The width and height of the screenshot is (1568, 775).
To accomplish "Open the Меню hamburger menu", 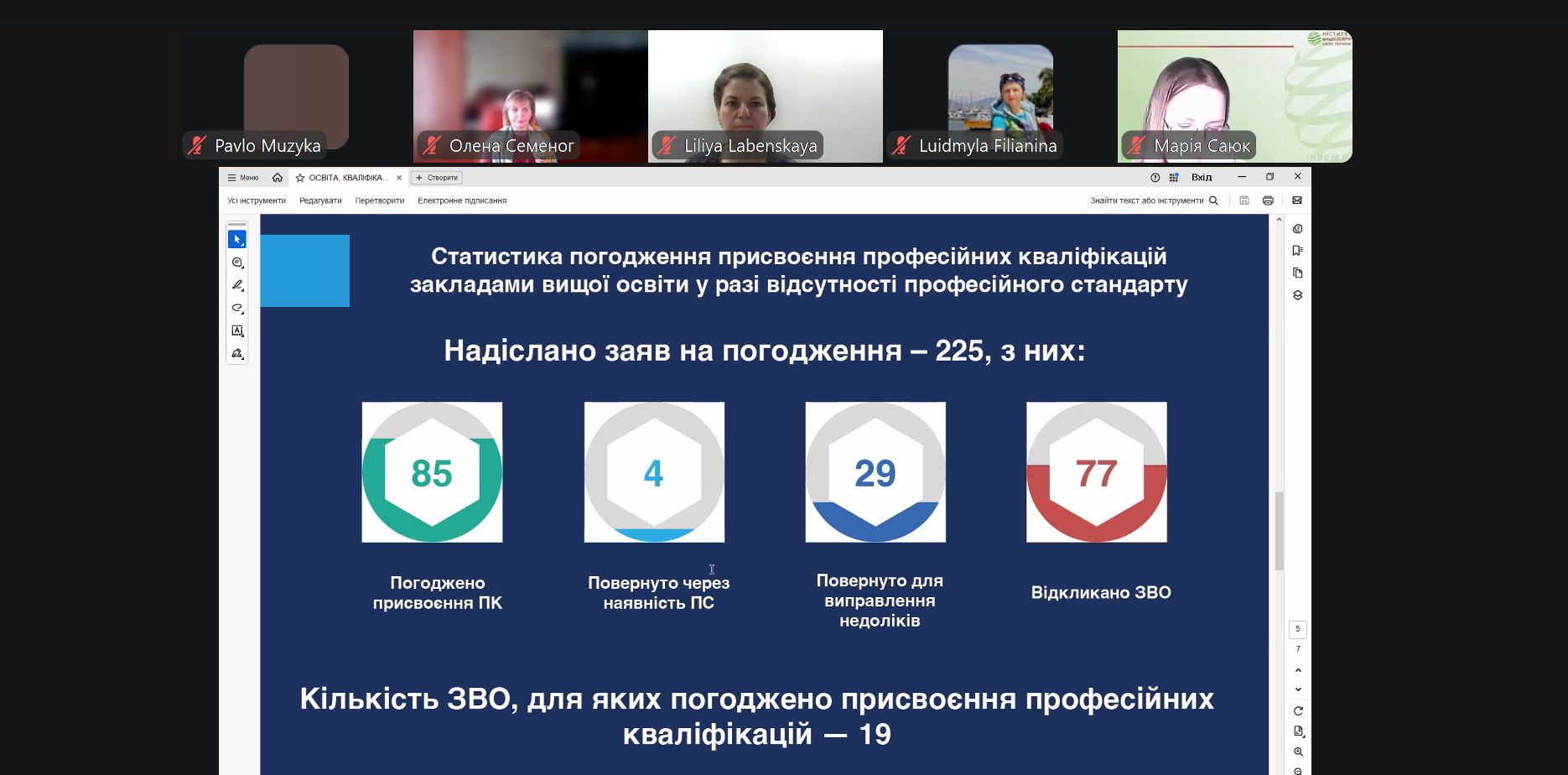I will pos(243,178).
